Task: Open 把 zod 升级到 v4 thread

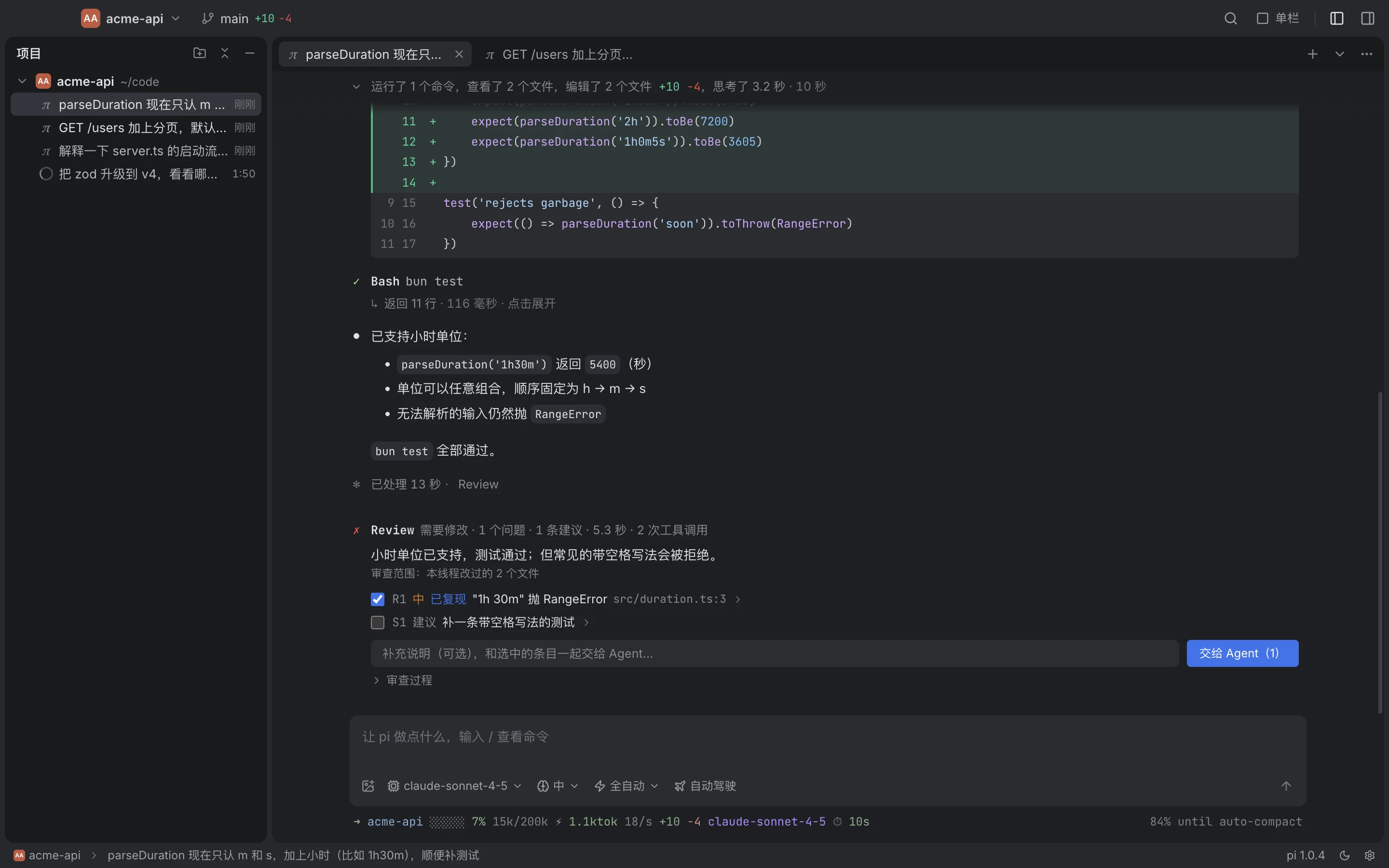Action: (x=136, y=174)
